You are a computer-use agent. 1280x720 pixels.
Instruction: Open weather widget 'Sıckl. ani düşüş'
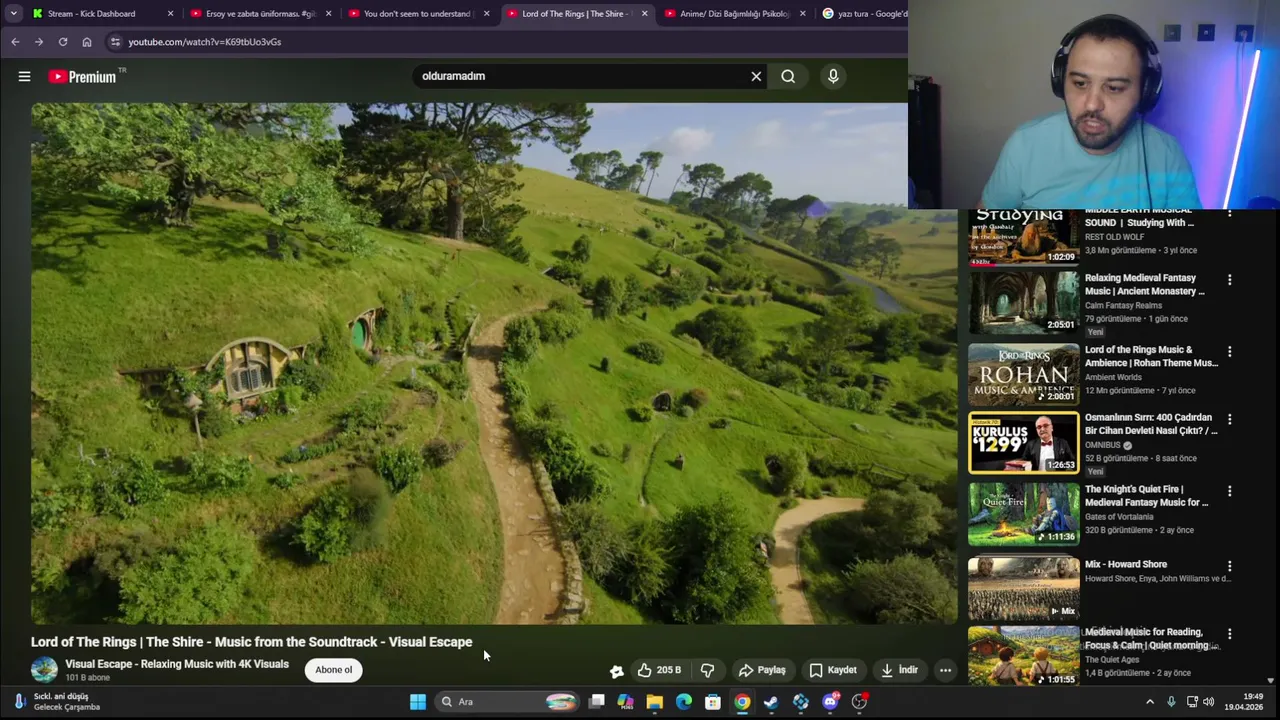55,702
